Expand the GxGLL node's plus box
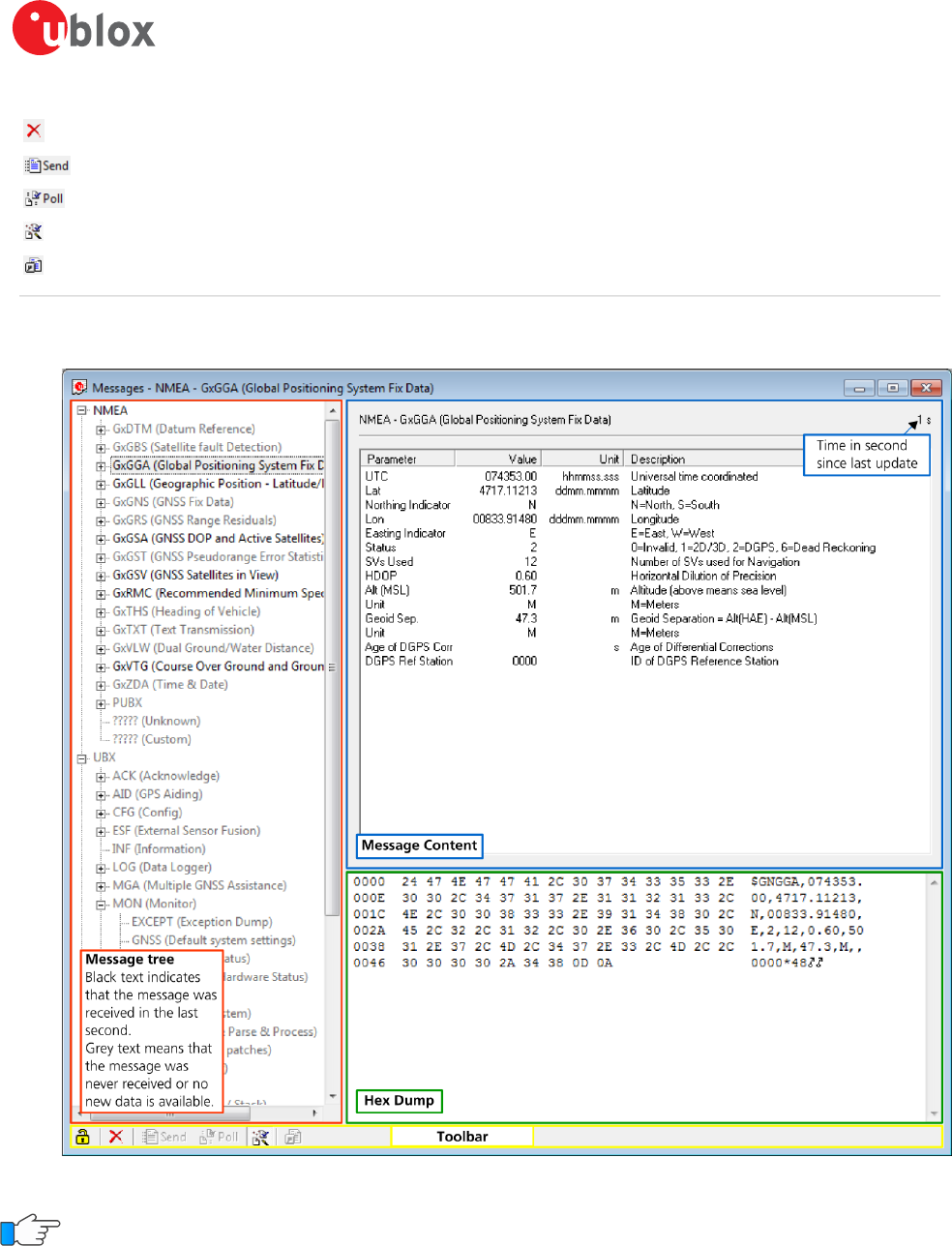The image size is (952, 1246). click(102, 485)
